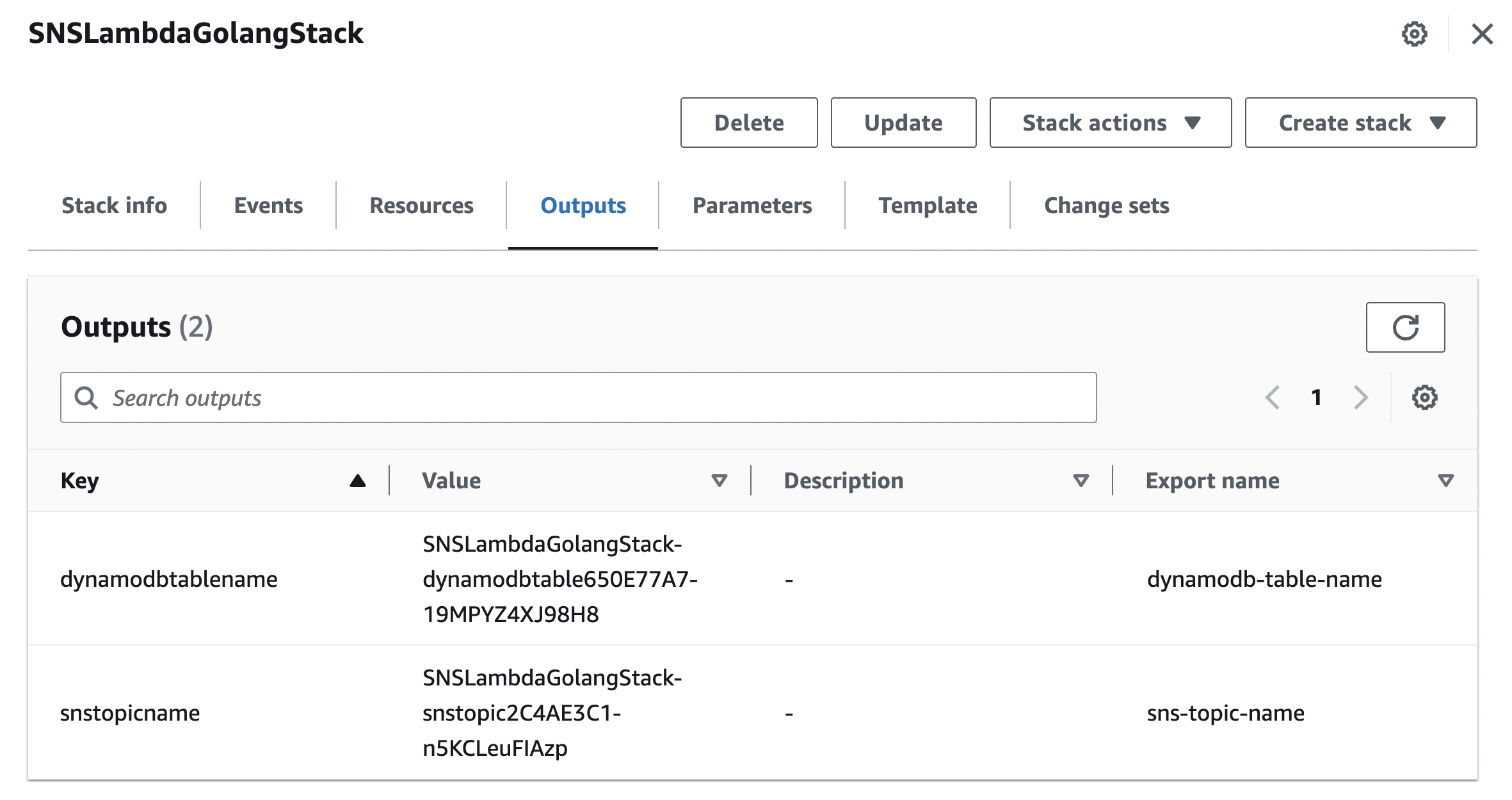
Task: Select page number 1
Action: click(1316, 397)
